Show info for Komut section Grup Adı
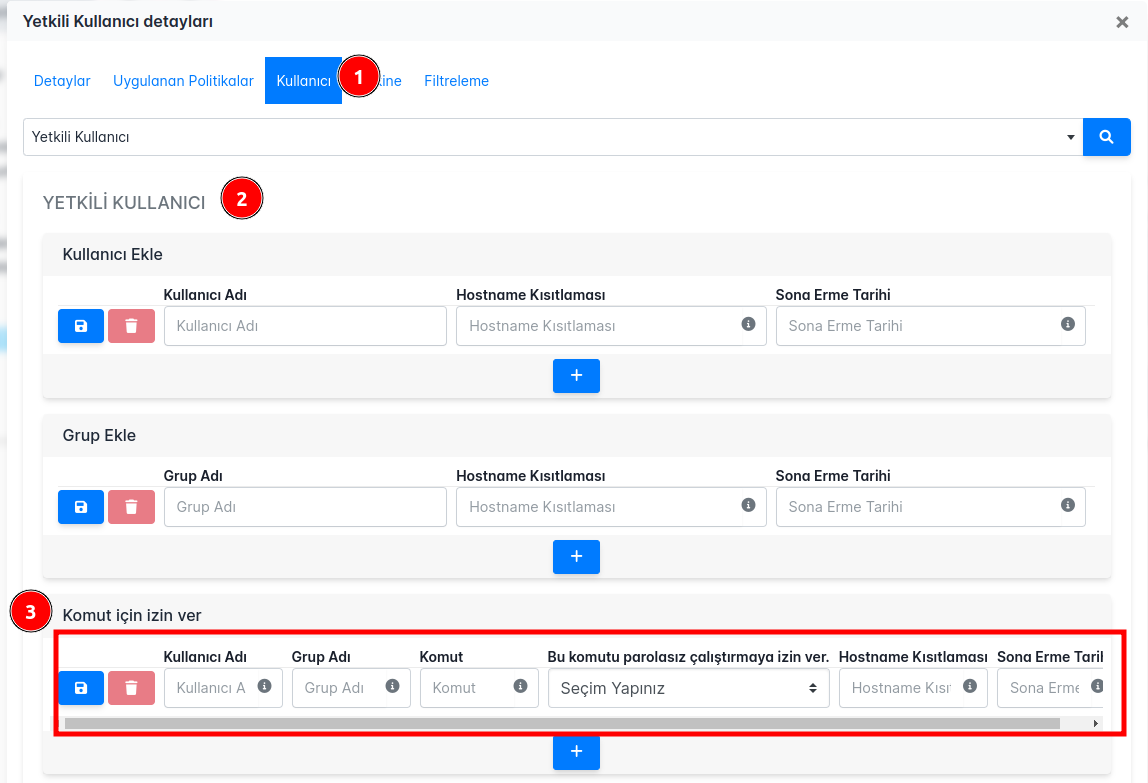 tap(392, 686)
